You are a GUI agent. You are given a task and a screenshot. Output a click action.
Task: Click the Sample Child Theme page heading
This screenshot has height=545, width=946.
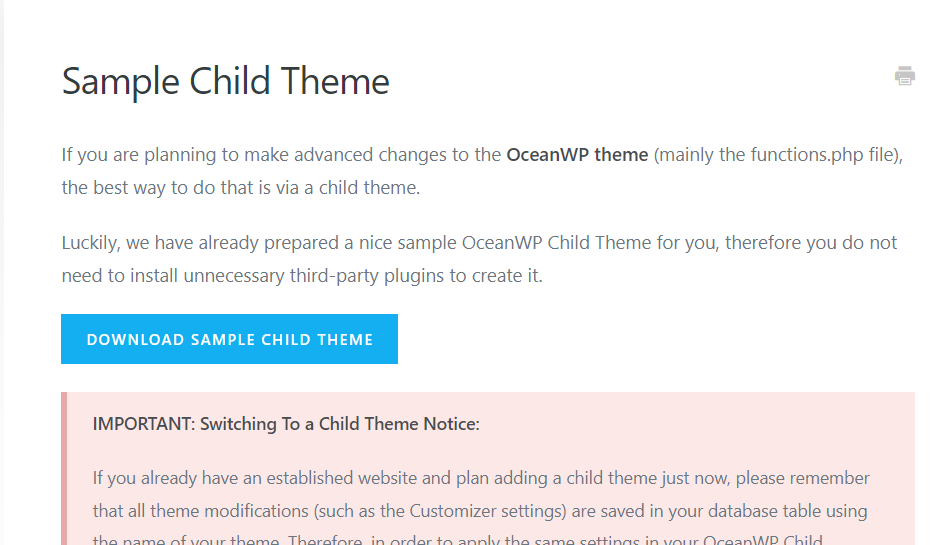tap(226, 81)
